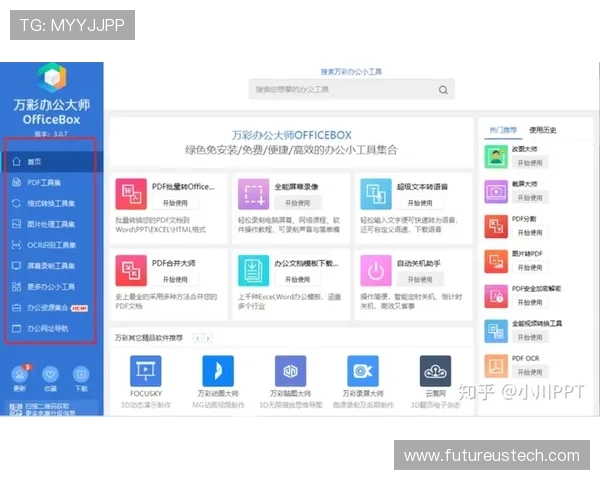The height and width of the screenshot is (480, 600).
Task: Open the 万彩脑图大师 software icon
Action: (290, 371)
